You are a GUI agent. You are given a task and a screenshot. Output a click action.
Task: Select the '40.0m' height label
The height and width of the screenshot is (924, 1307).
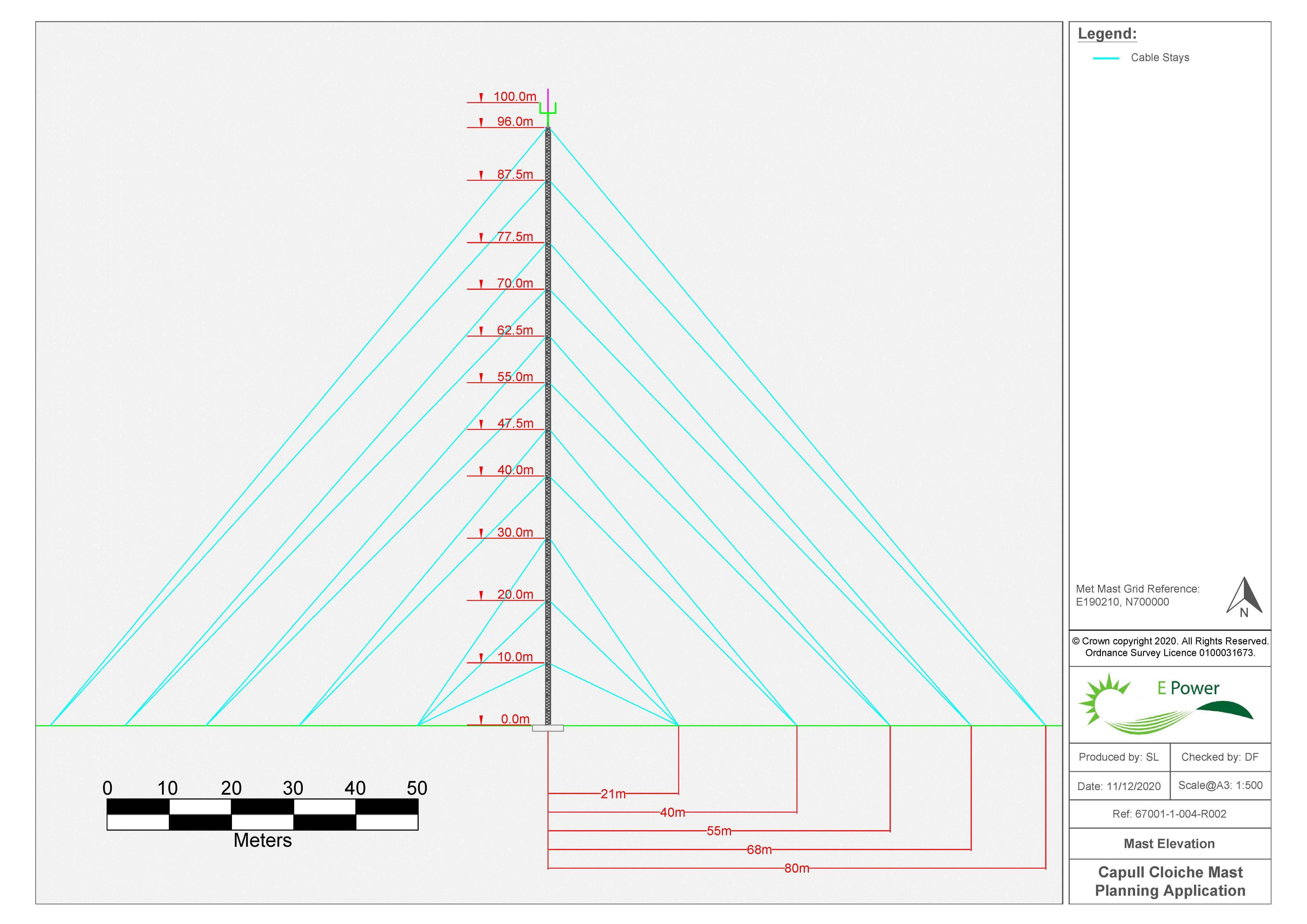click(x=515, y=470)
